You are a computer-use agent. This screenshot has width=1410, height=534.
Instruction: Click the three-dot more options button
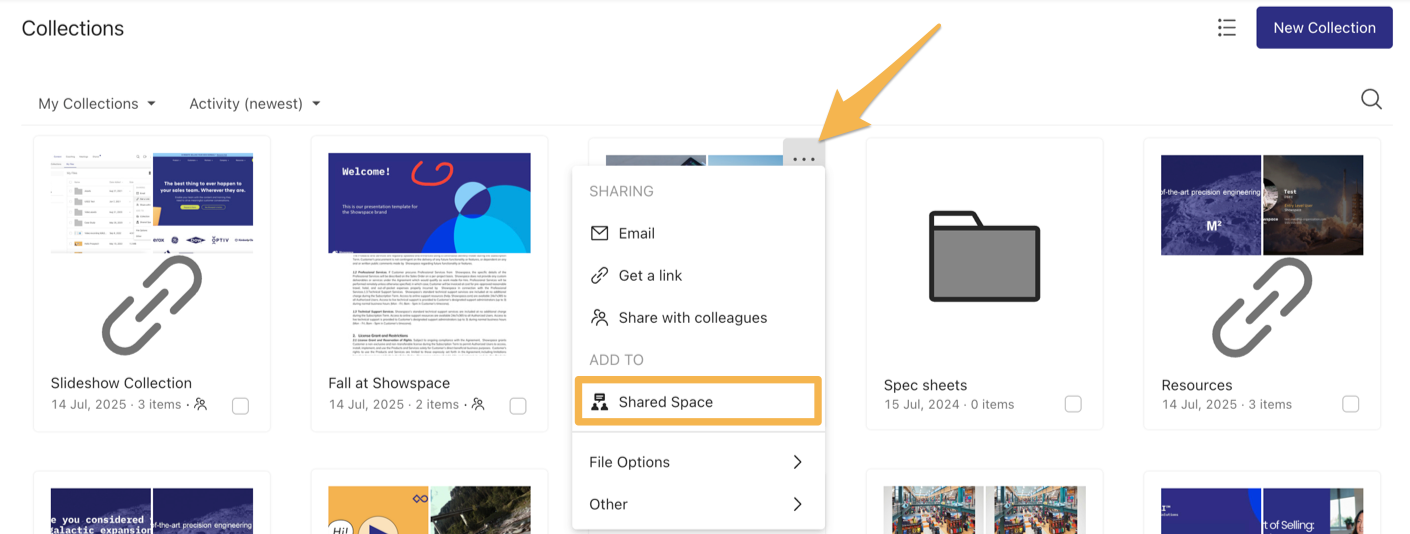point(804,158)
